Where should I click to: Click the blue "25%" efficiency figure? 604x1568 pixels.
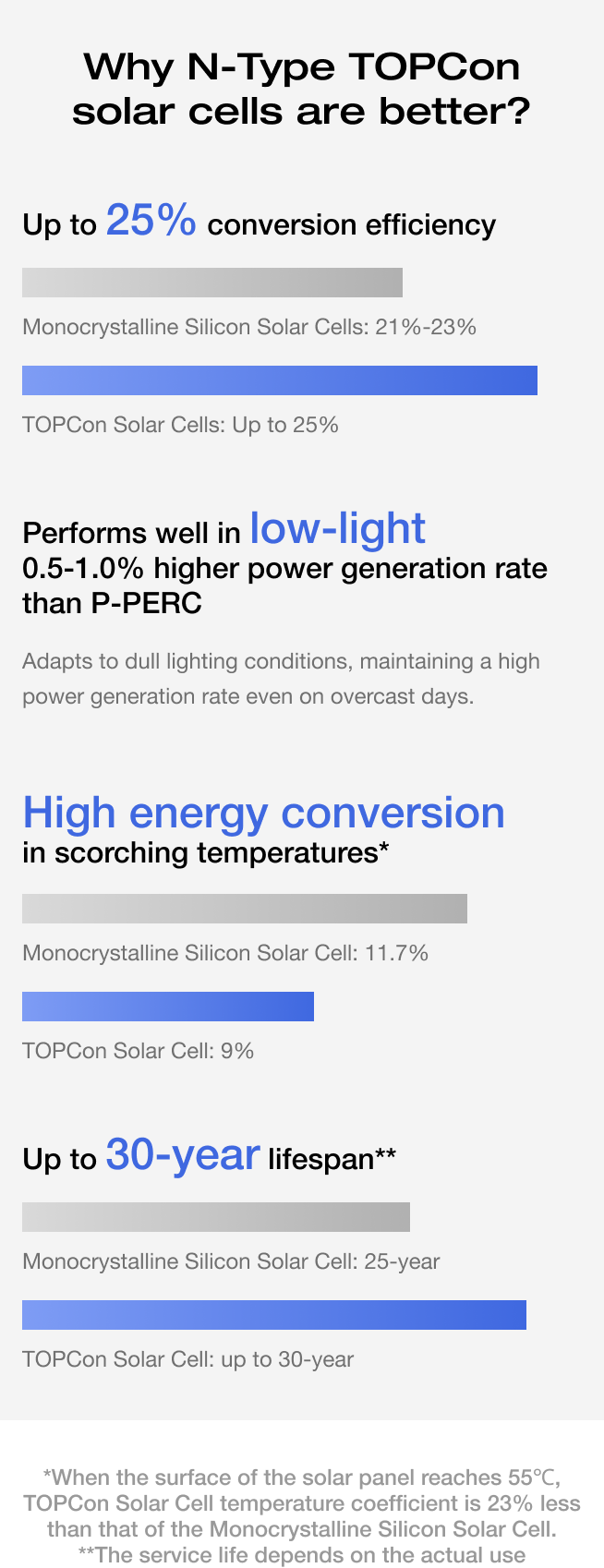tap(151, 221)
